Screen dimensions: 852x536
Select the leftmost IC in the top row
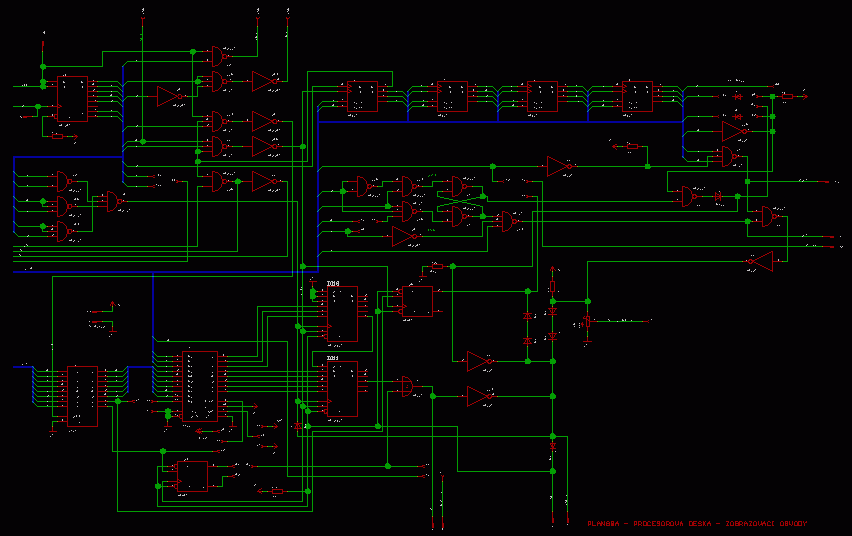(x=362, y=96)
